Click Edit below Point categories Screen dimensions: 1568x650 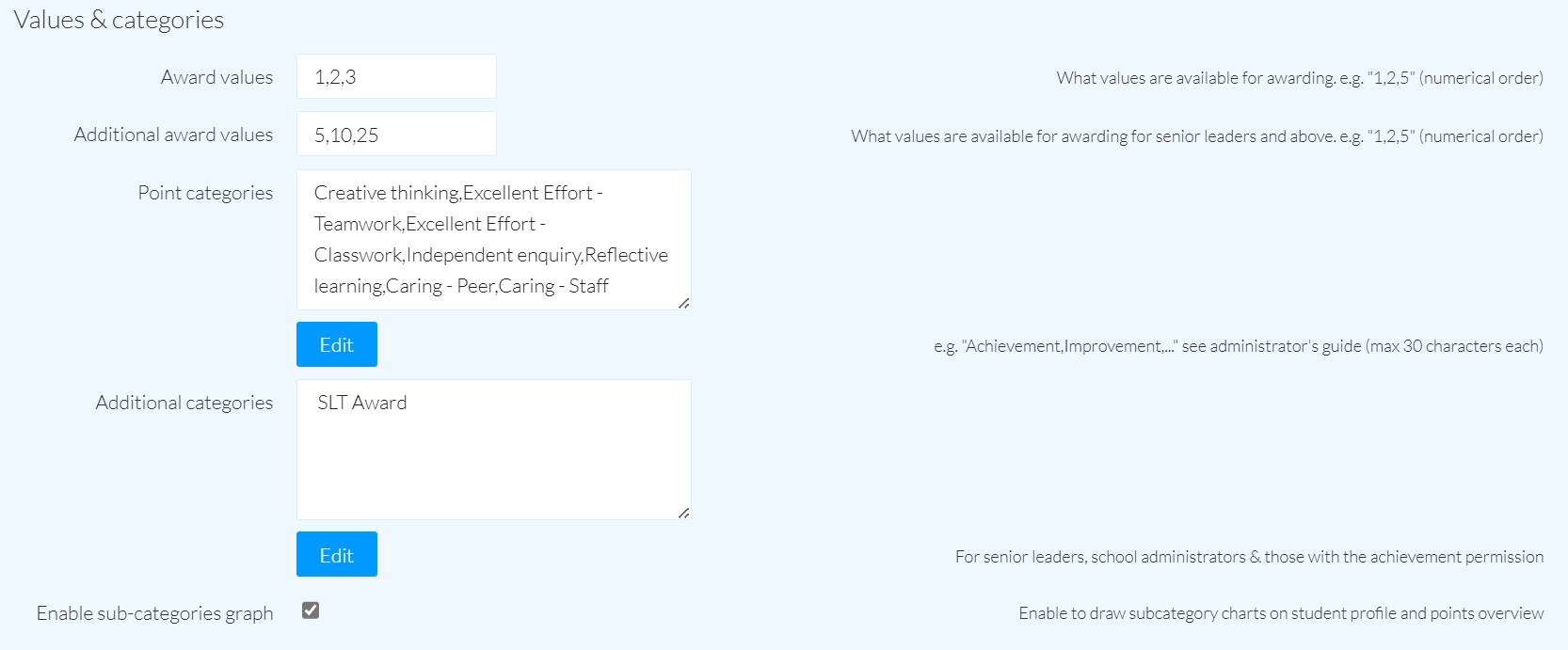336,344
